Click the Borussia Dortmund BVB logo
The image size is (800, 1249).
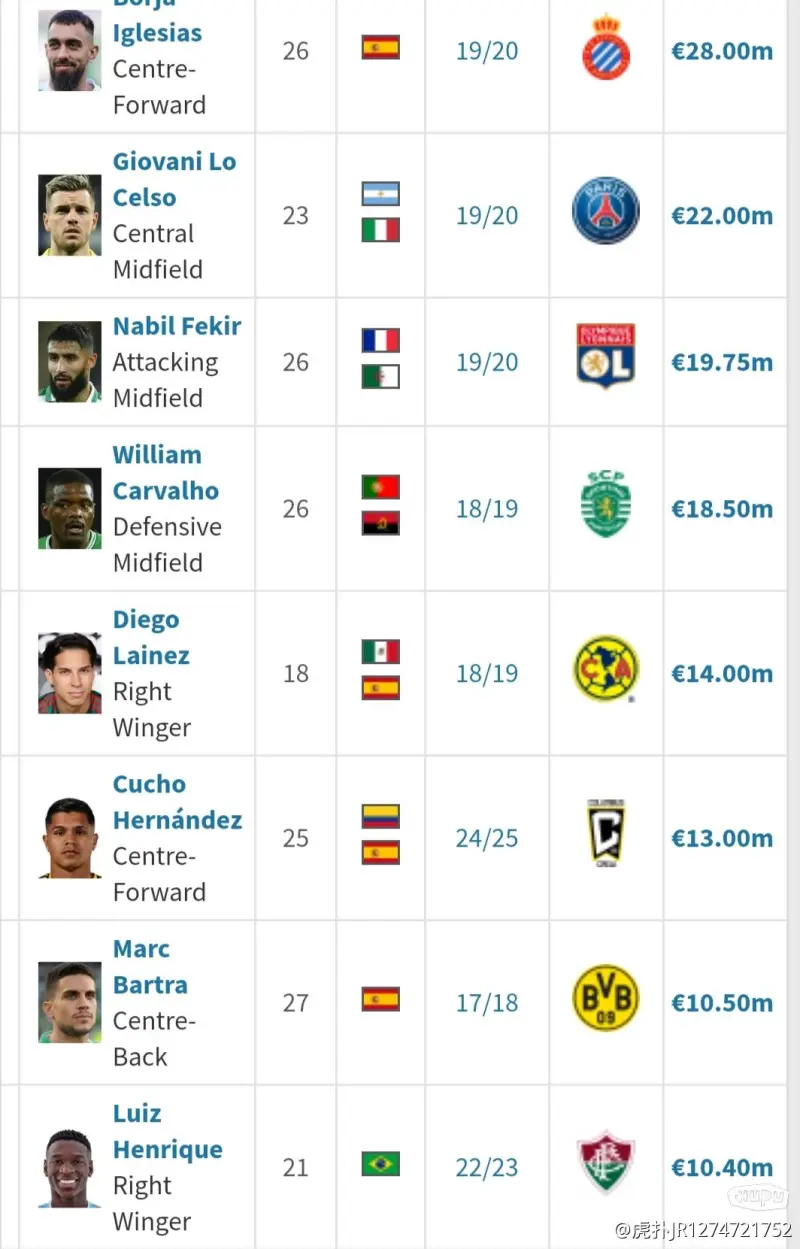point(606,998)
